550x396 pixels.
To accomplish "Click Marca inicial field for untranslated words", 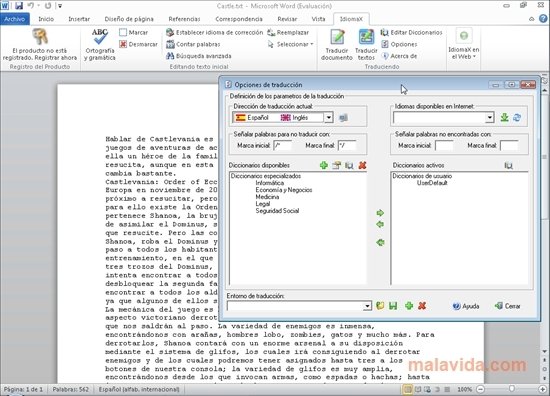I will pos(282,146).
